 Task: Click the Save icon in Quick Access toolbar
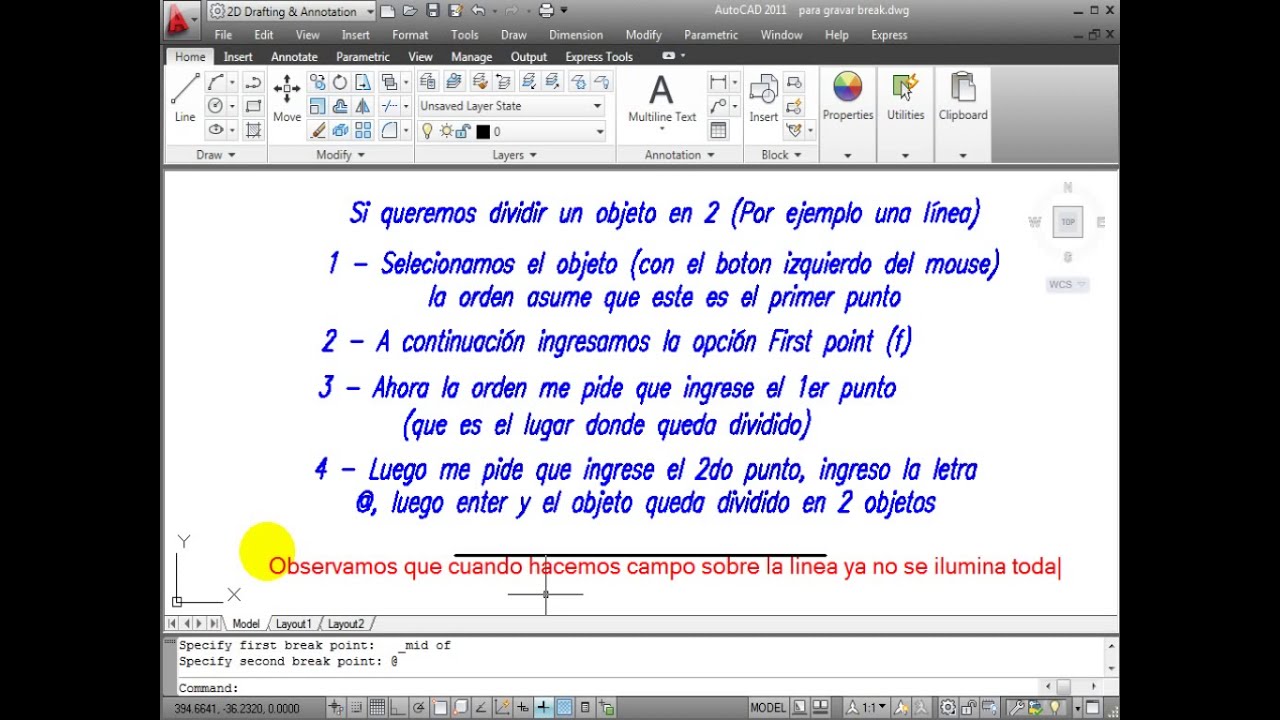[433, 11]
